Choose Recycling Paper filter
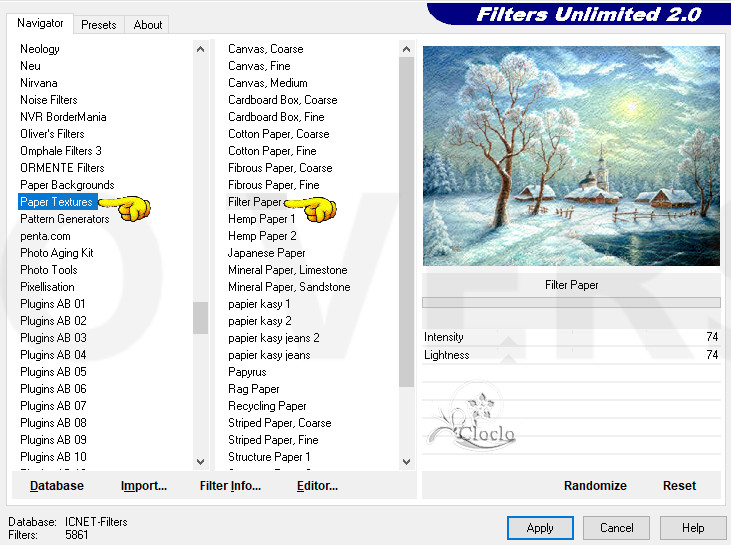The height and width of the screenshot is (545, 731). pos(267,406)
